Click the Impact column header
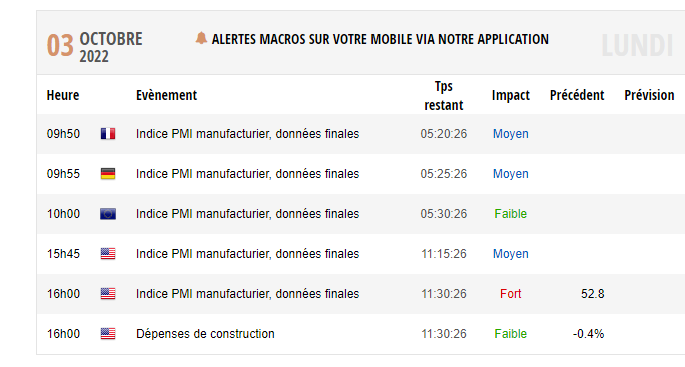This screenshot has height=367, width=685. [511, 95]
